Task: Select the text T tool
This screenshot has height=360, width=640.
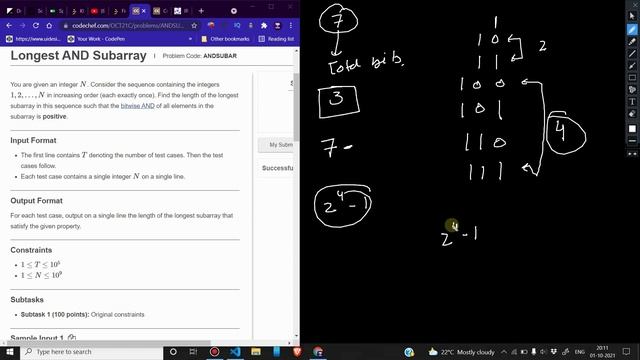Action: [x=632, y=102]
